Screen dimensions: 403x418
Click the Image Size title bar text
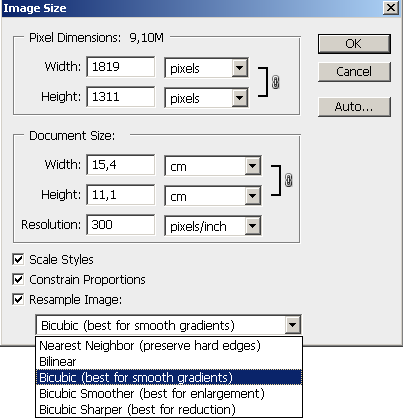(35, 8)
